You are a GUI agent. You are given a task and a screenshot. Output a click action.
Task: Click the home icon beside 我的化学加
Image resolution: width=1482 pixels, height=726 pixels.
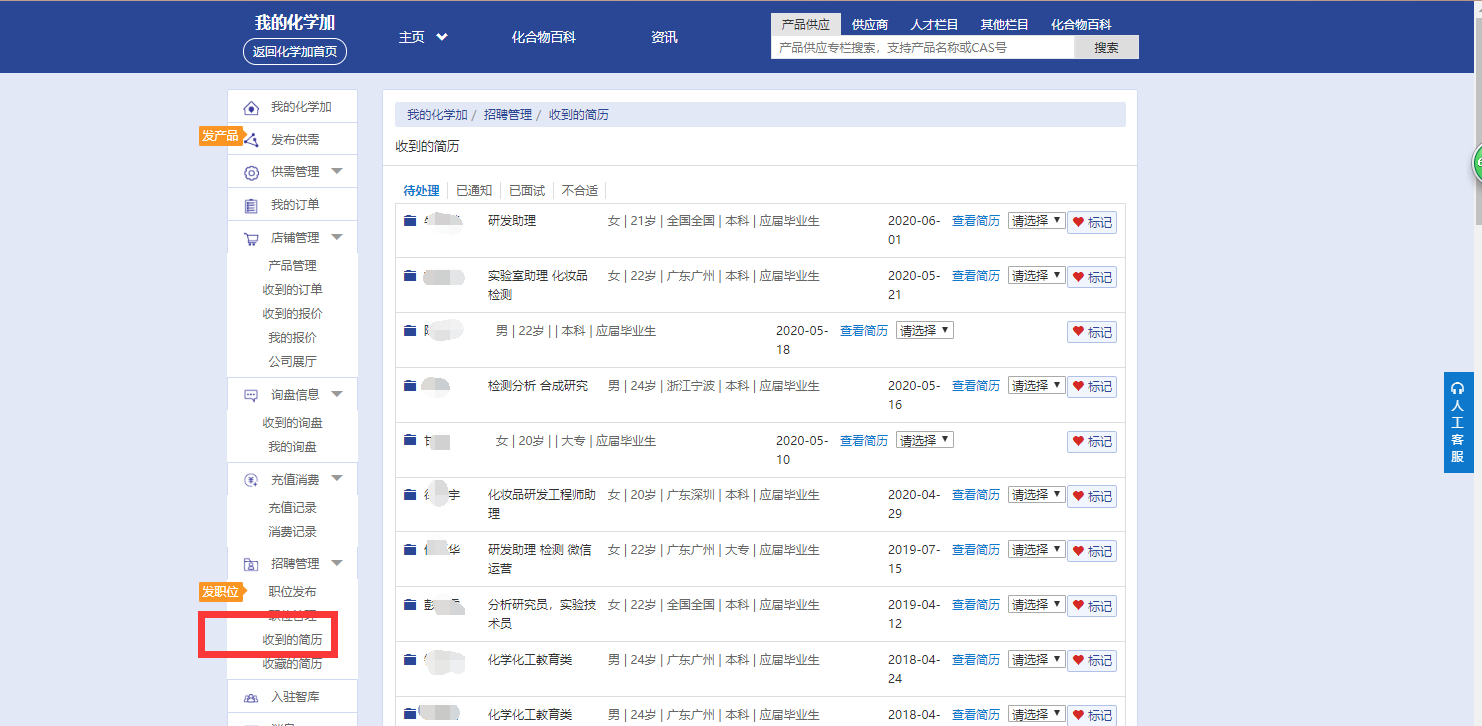tap(251, 108)
